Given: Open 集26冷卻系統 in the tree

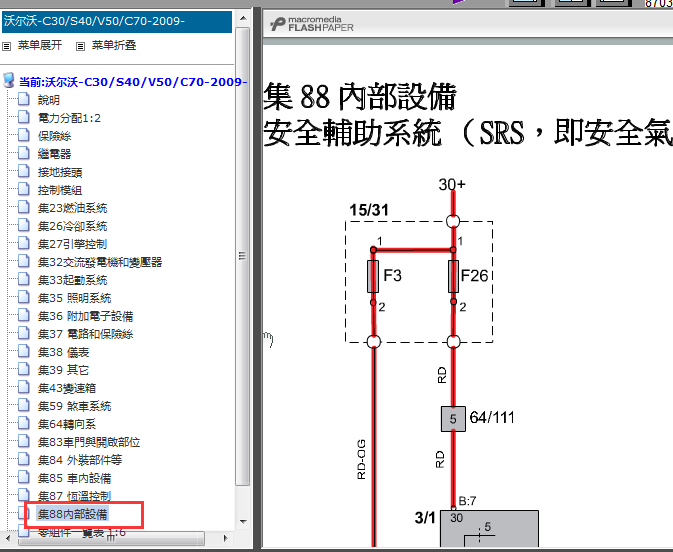Looking at the screenshot, I should tap(73, 226).
